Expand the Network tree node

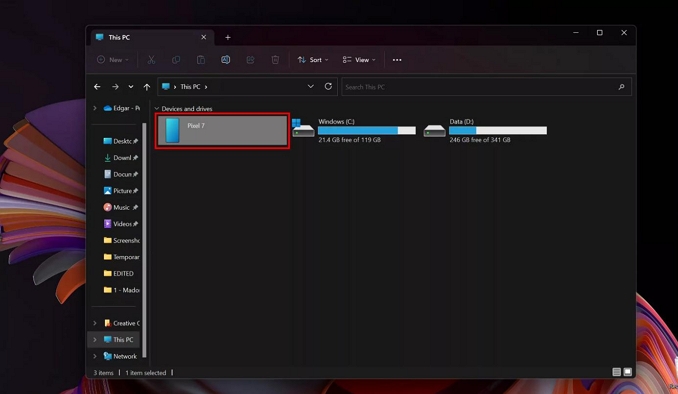95,356
